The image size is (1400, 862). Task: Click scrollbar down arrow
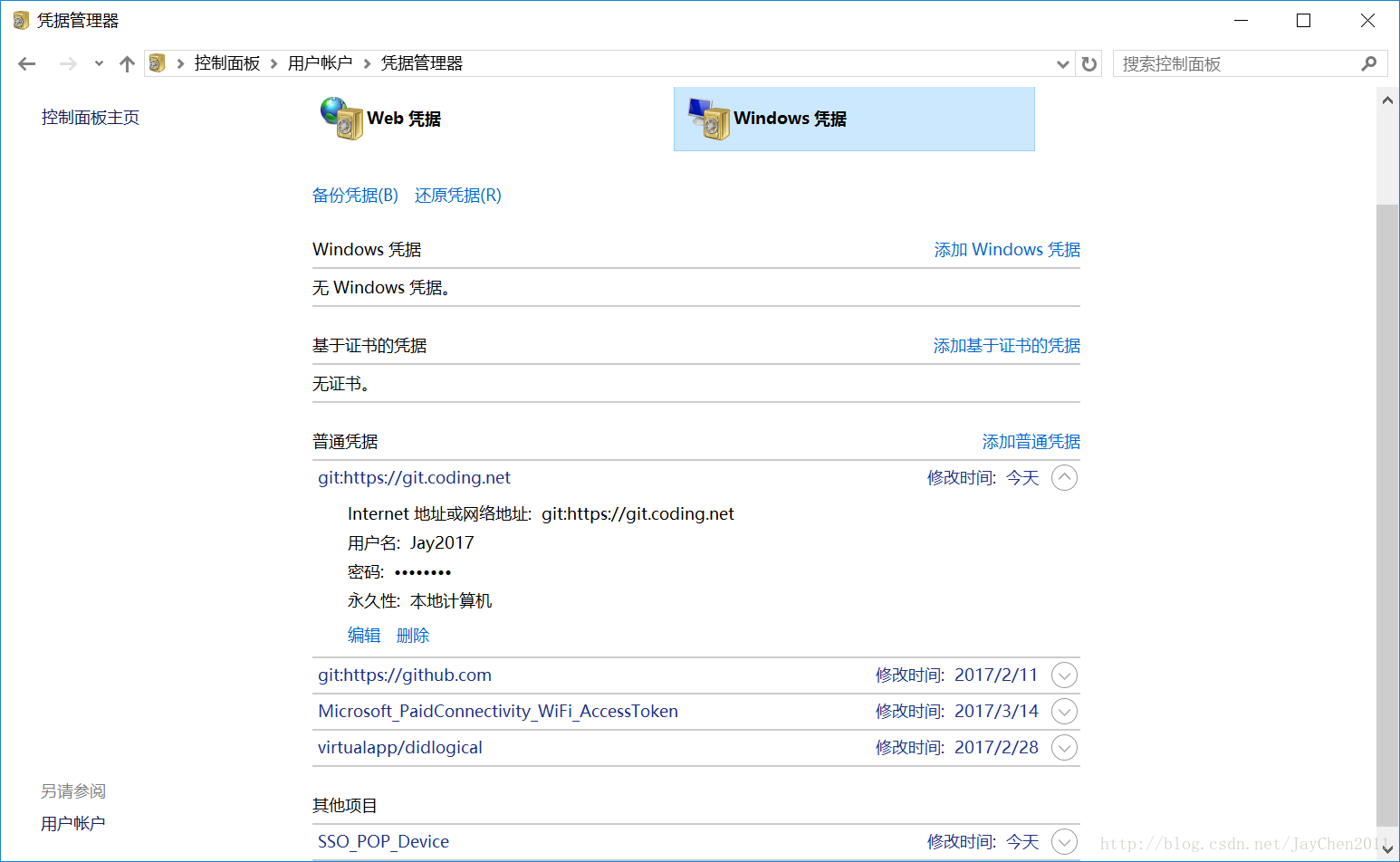(x=1387, y=849)
